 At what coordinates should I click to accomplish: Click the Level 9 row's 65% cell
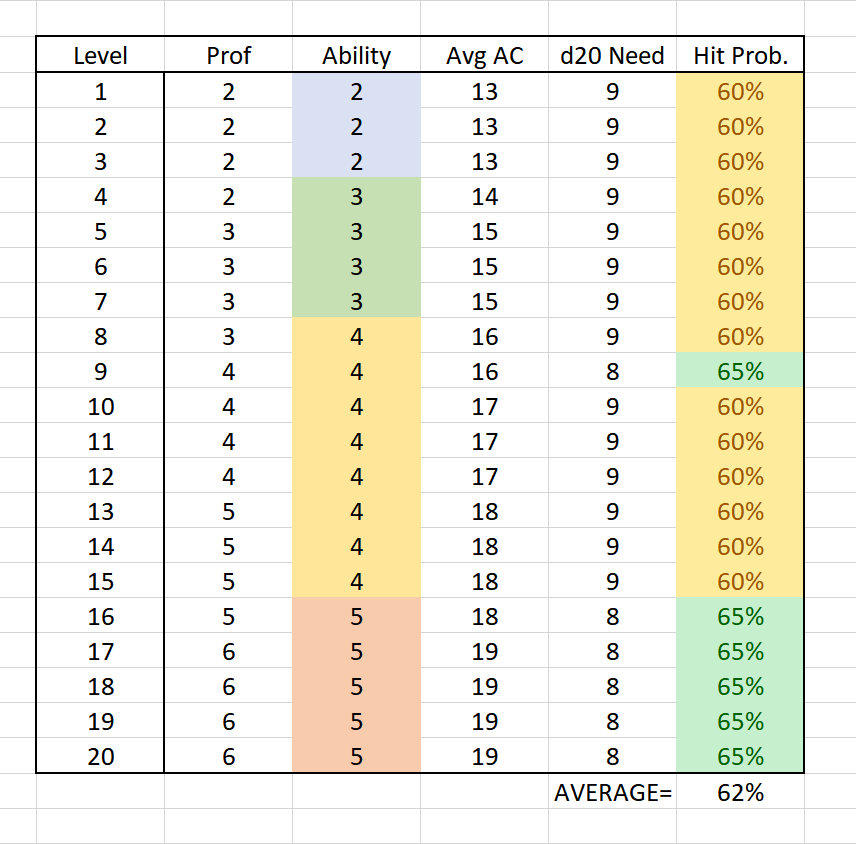[x=740, y=372]
